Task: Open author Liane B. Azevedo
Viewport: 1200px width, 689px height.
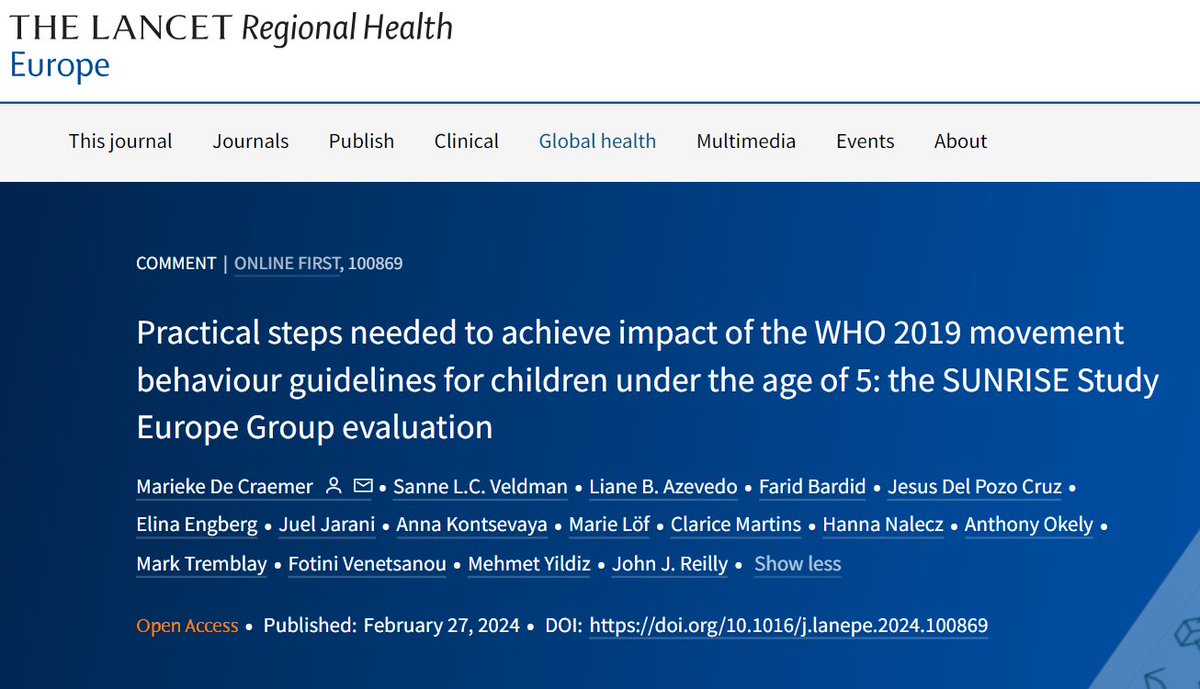Action: [663, 488]
